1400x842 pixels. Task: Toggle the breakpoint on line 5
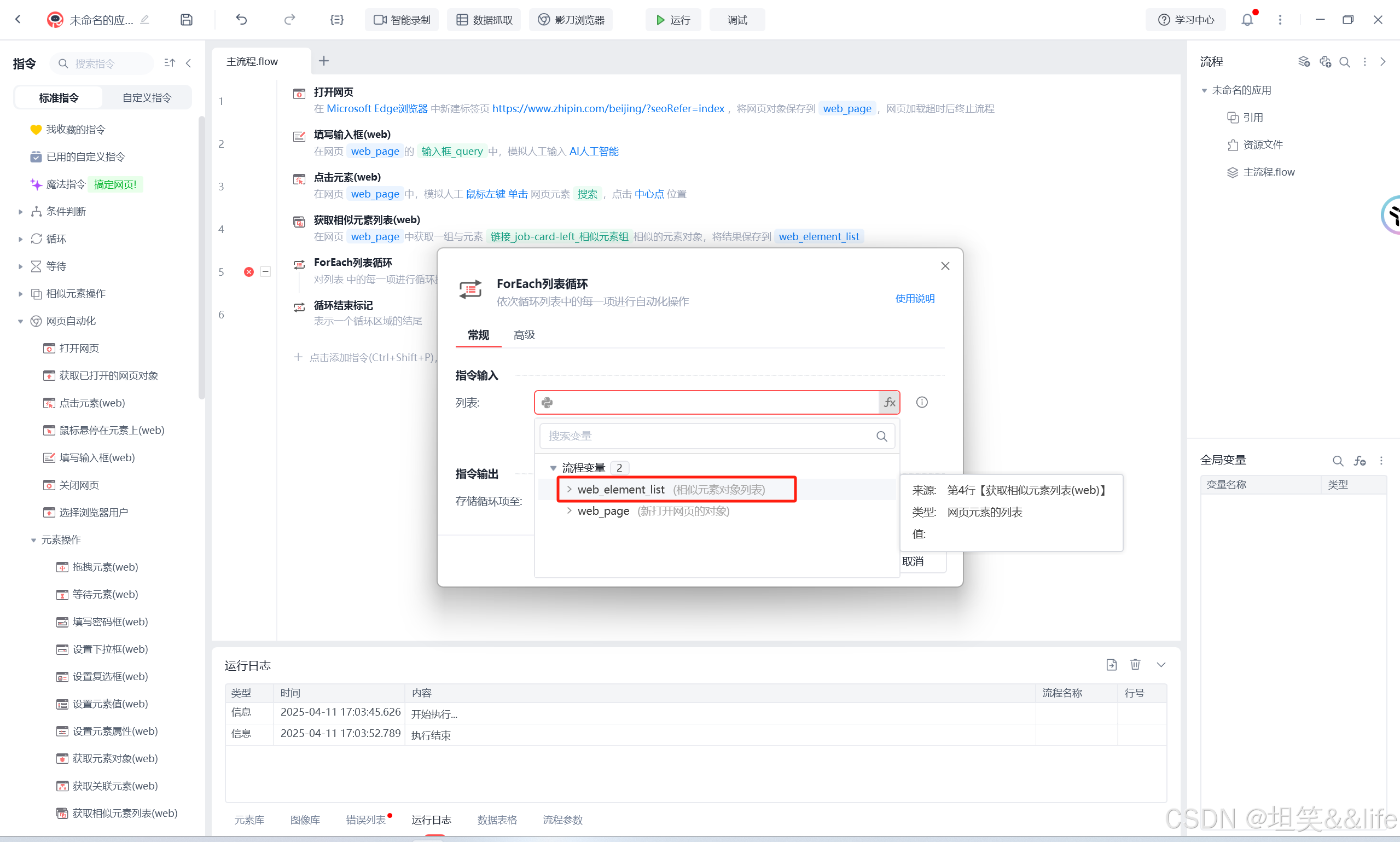[248, 272]
